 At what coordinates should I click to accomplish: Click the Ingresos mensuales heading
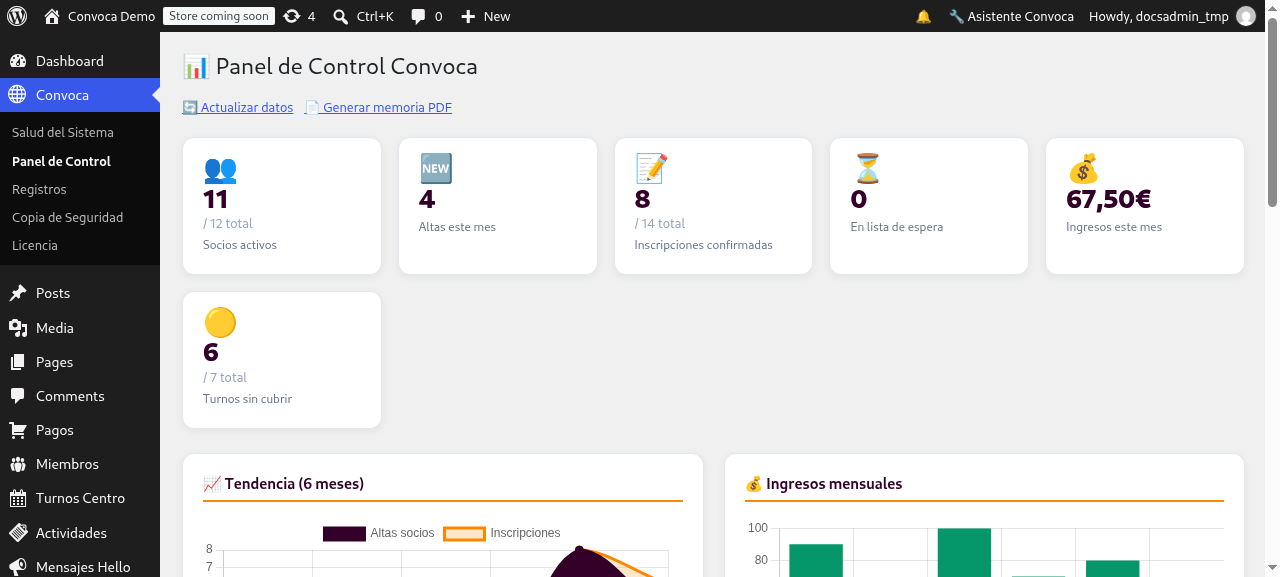tap(824, 484)
